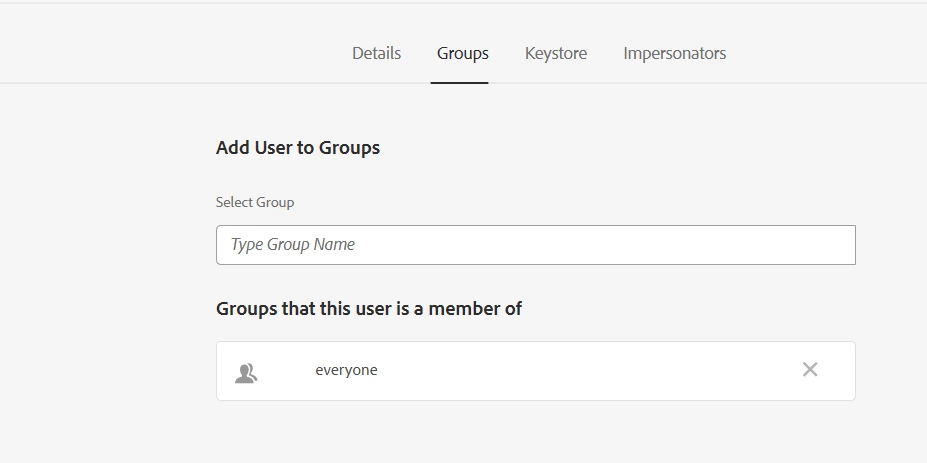Focus the Type Group Name field
The width and height of the screenshot is (927, 463).
[x=536, y=245]
